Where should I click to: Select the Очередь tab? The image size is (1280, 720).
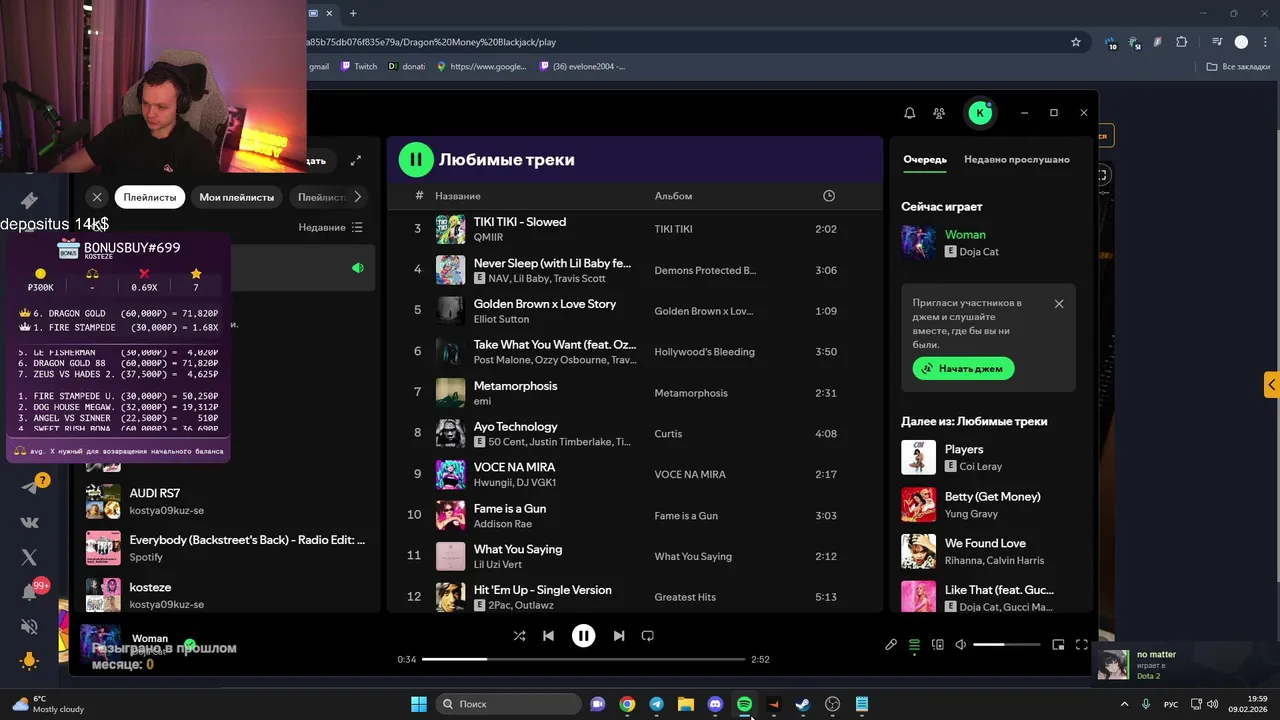click(x=925, y=159)
